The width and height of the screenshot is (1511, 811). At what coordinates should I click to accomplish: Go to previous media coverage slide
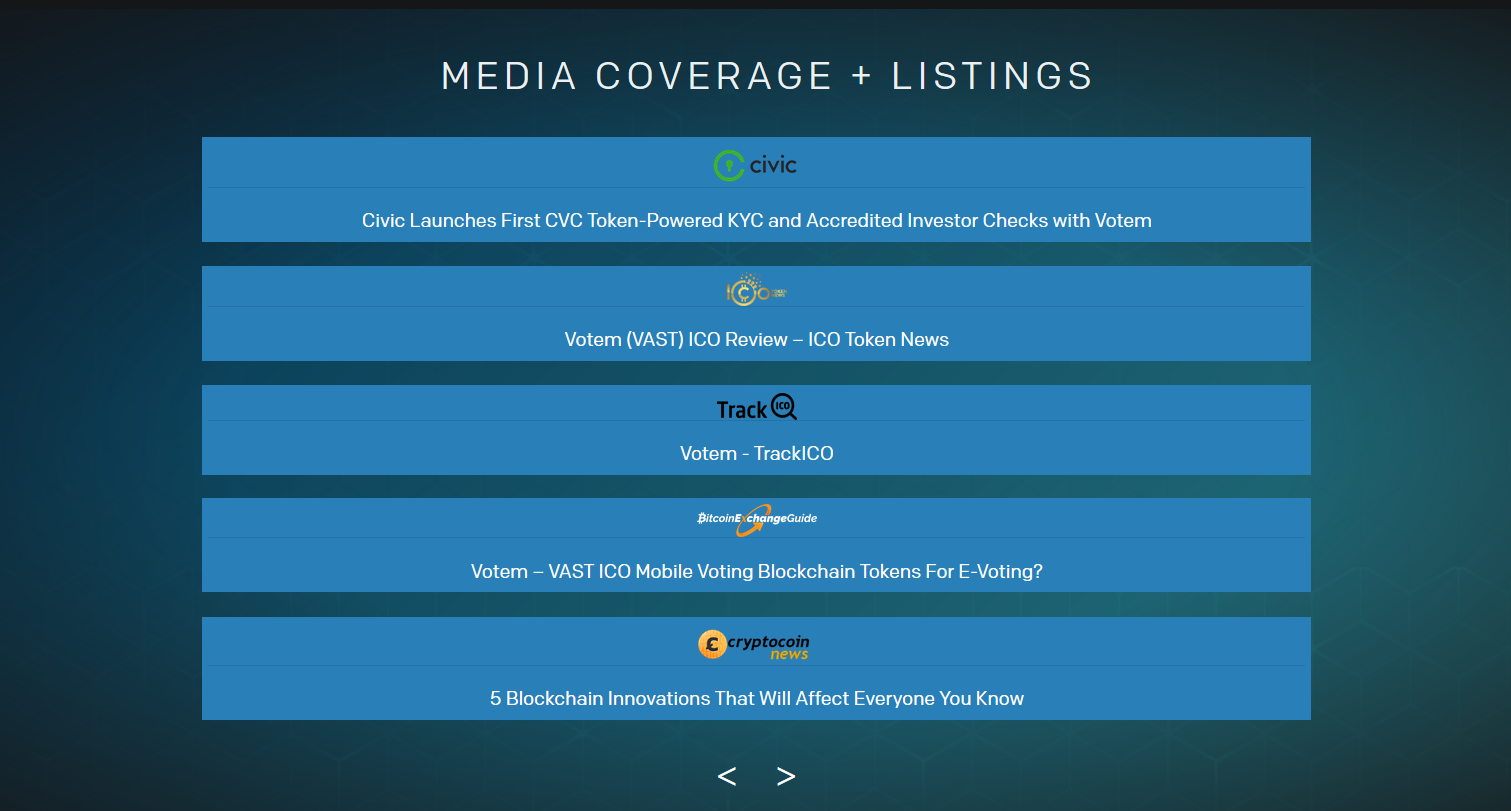(727, 776)
